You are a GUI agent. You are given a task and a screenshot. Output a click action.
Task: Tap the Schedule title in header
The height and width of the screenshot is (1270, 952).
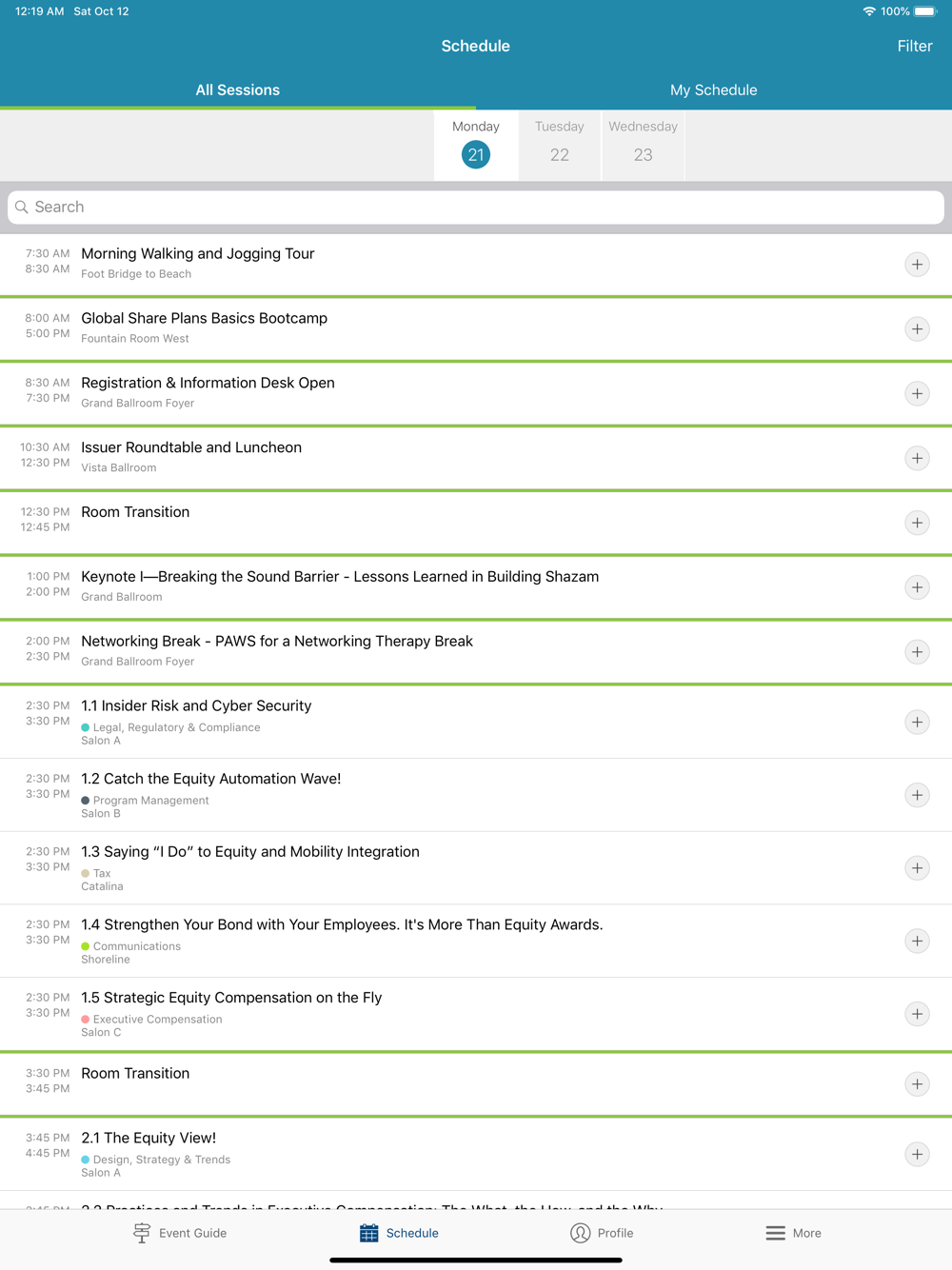[x=476, y=46]
